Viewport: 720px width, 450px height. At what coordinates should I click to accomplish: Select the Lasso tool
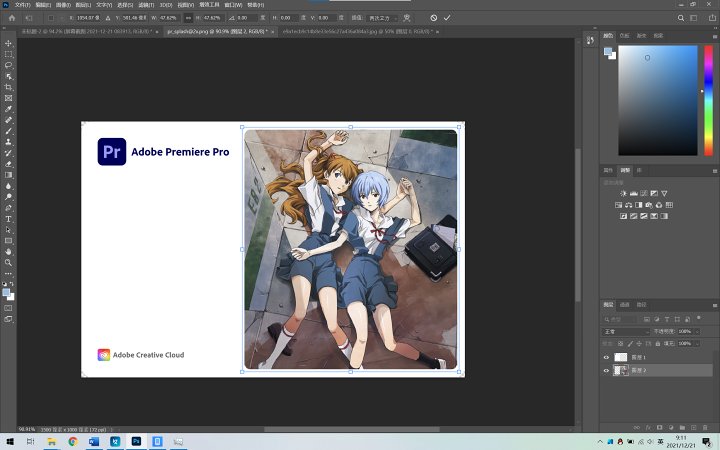pos(8,65)
